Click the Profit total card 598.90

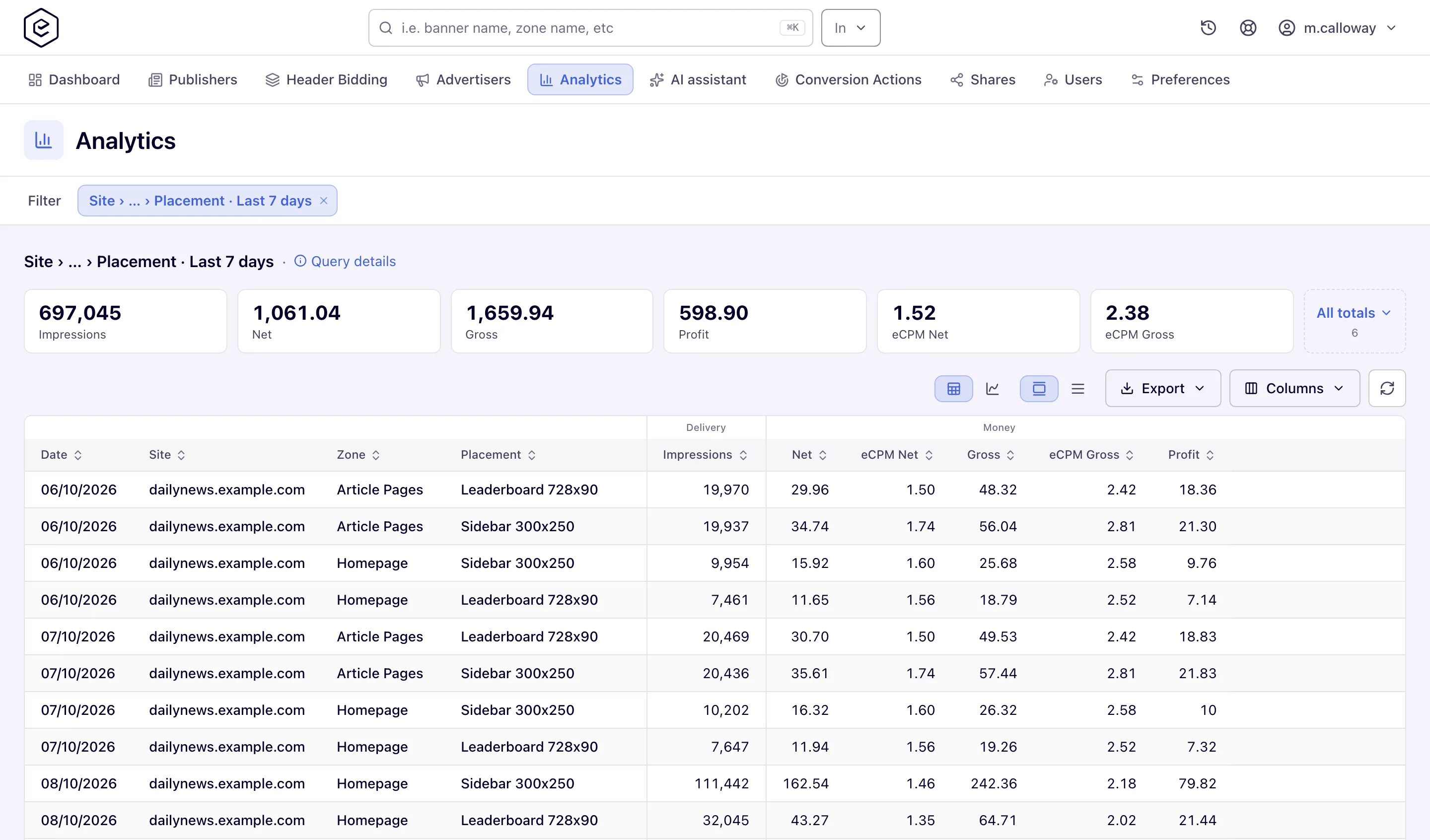[x=765, y=321]
